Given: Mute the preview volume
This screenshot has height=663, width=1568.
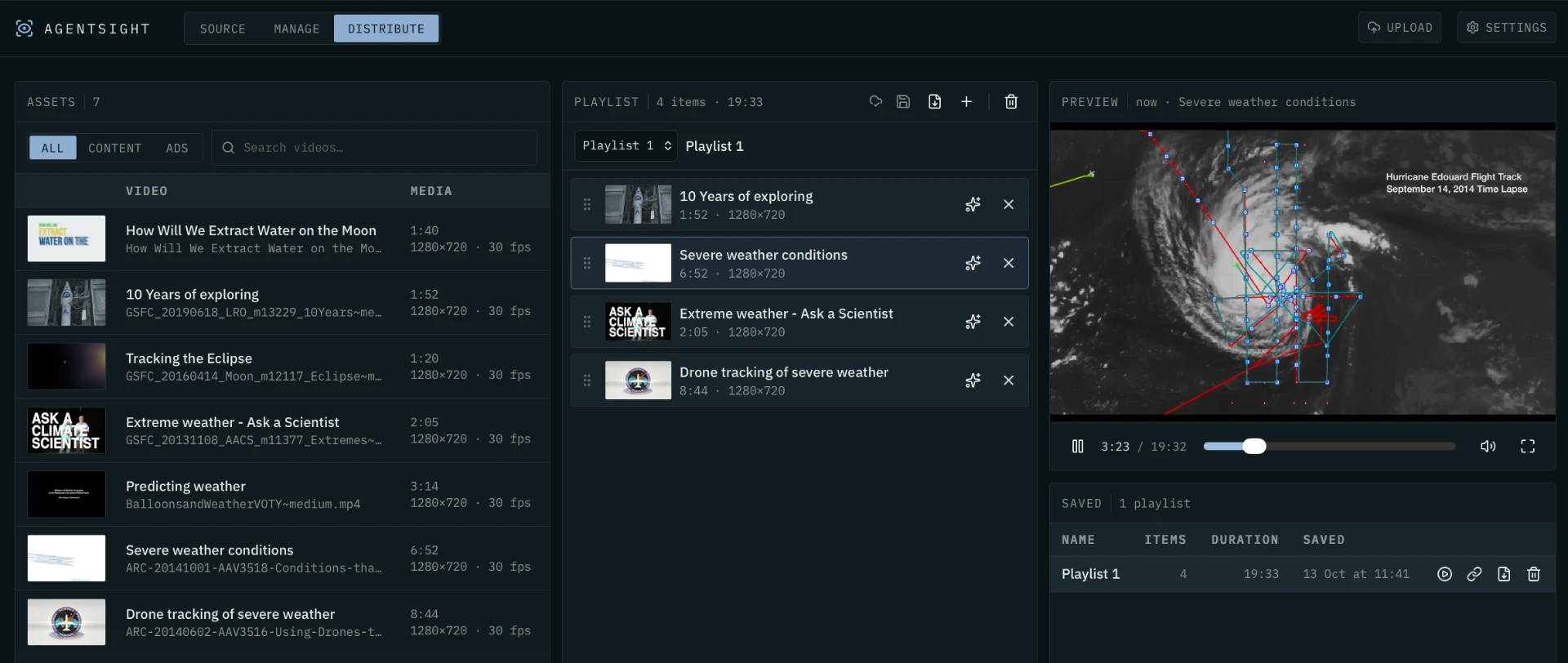Looking at the screenshot, I should point(1488,447).
